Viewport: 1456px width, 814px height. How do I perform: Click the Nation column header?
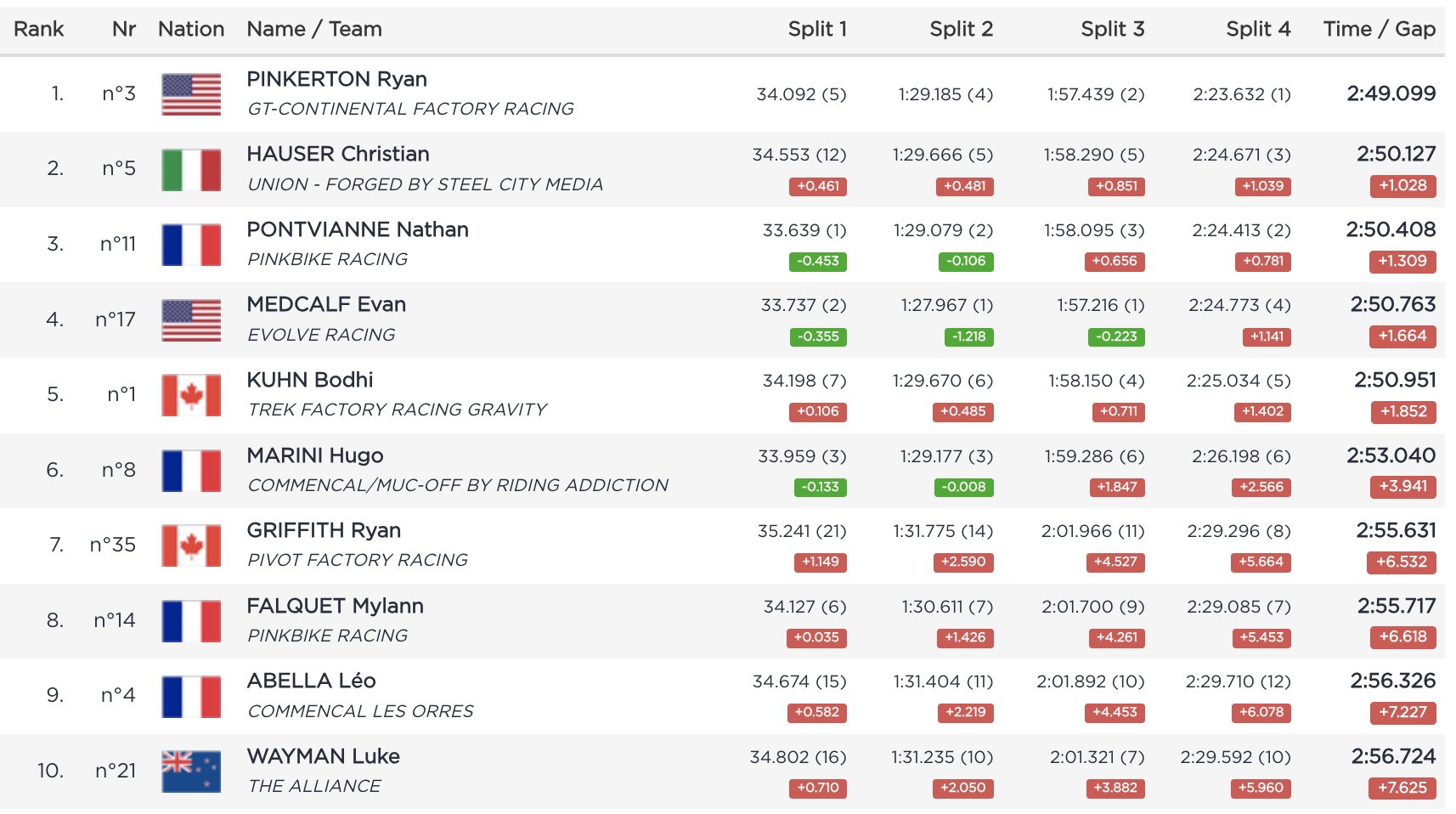(x=191, y=29)
